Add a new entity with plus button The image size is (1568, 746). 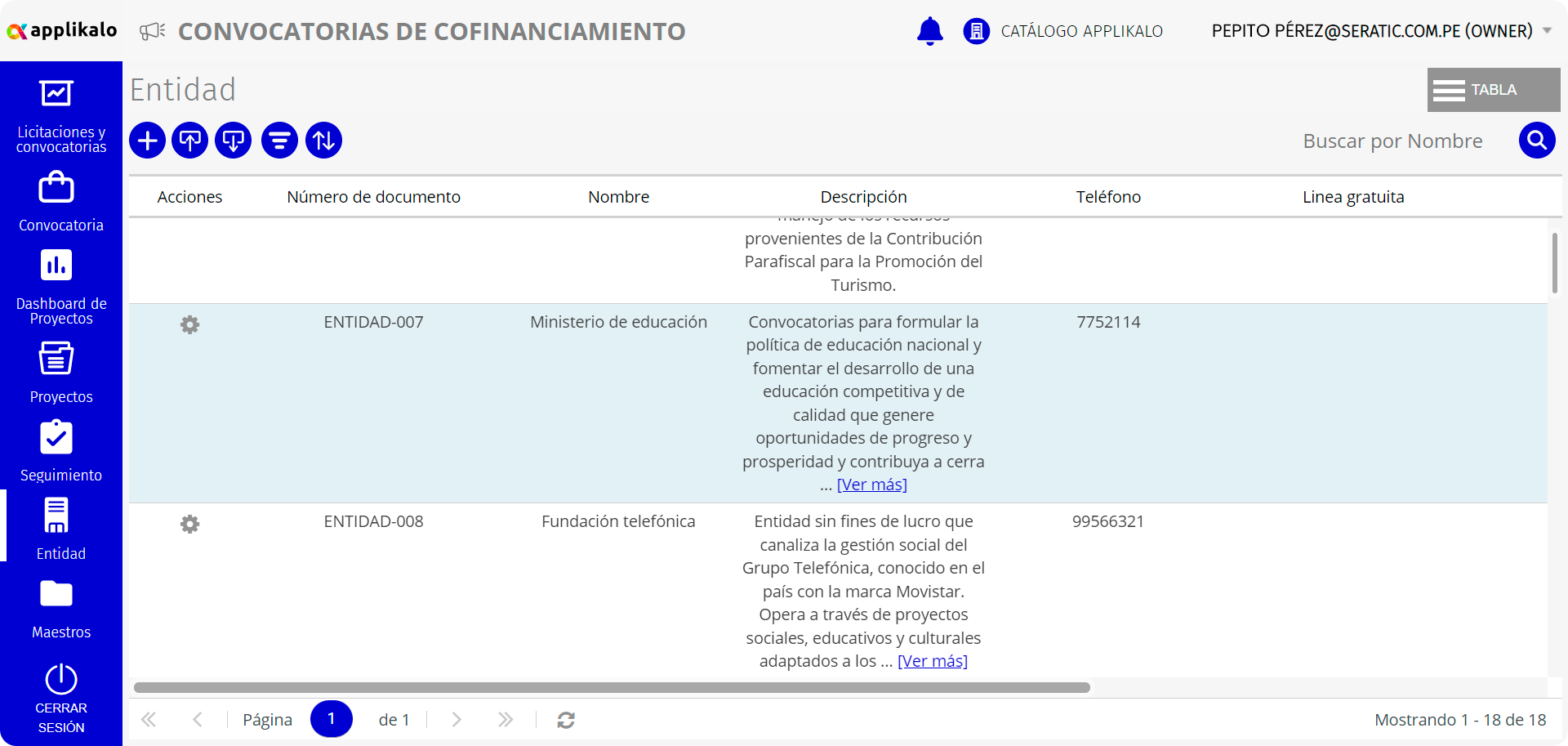pyautogui.click(x=148, y=141)
